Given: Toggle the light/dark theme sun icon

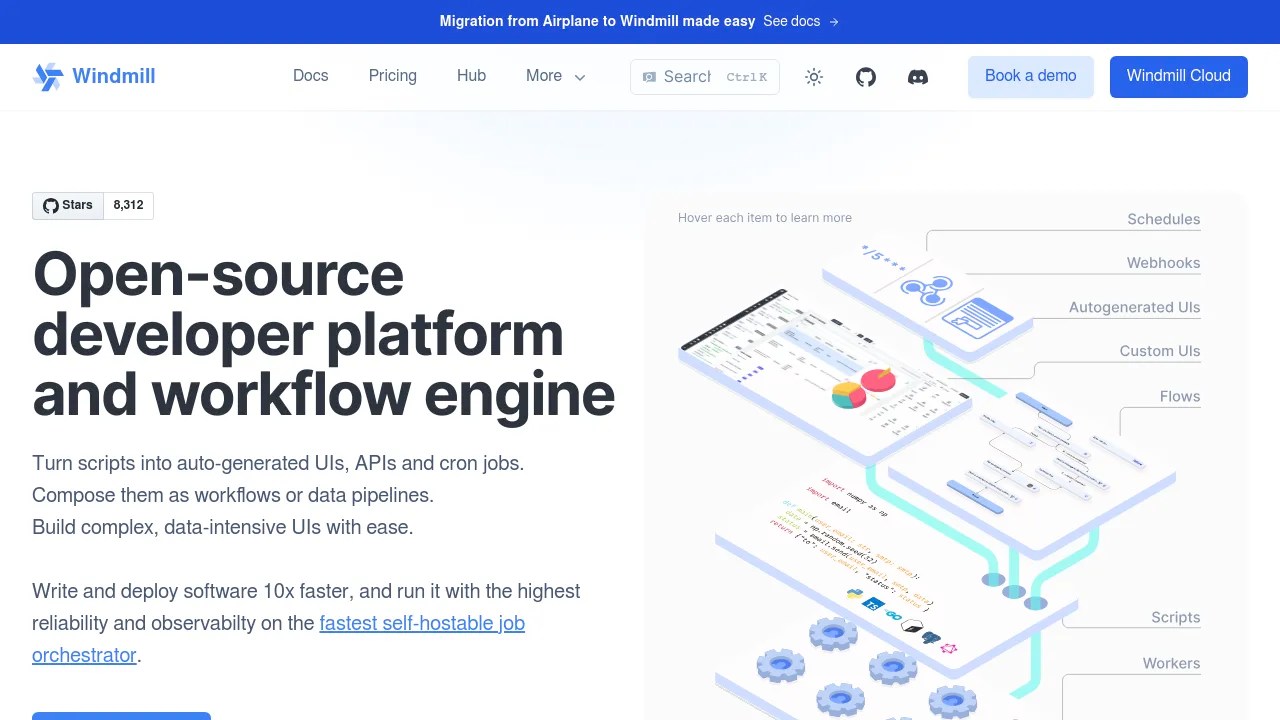Looking at the screenshot, I should pos(813,76).
